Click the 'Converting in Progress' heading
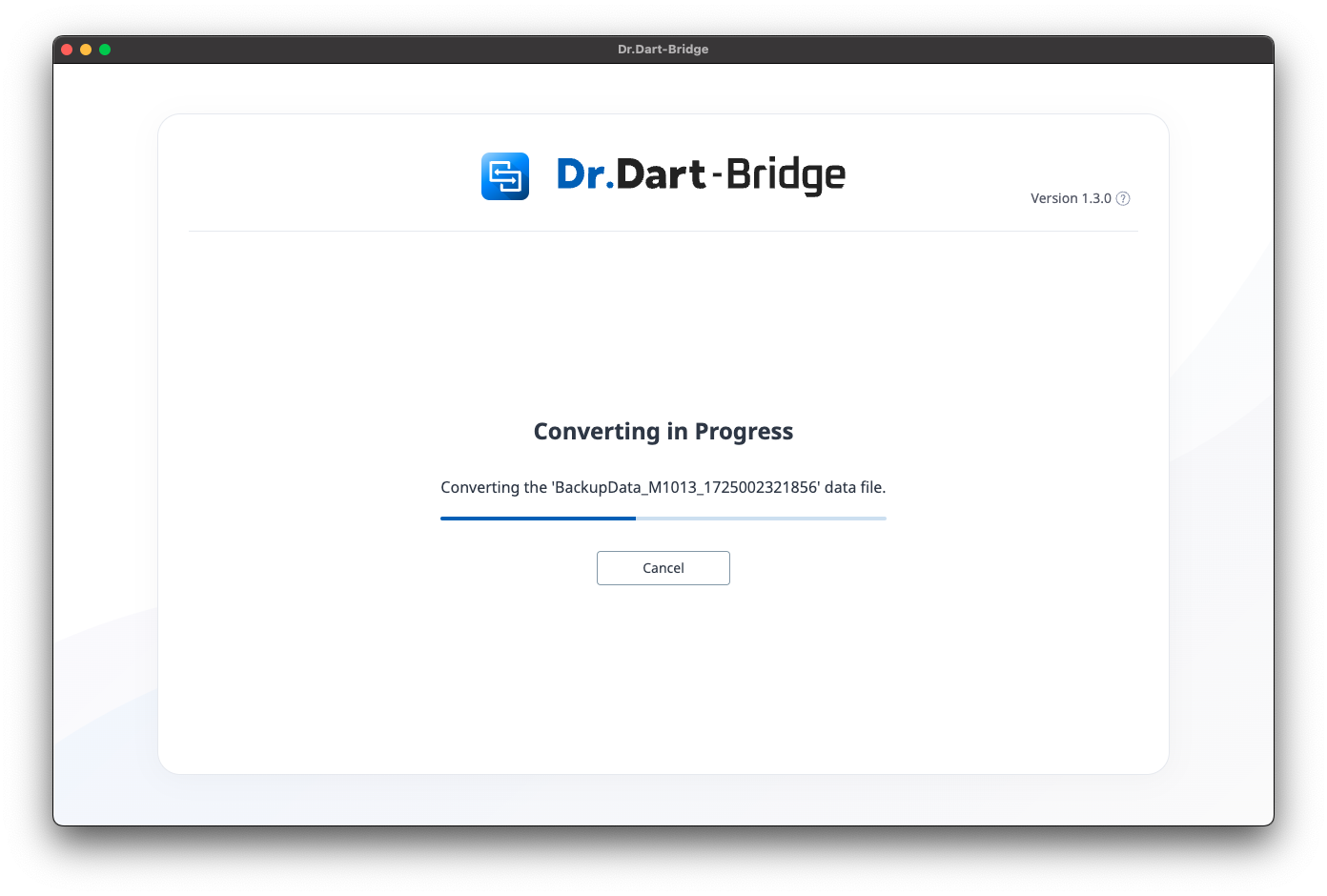1327x896 pixels. click(663, 432)
